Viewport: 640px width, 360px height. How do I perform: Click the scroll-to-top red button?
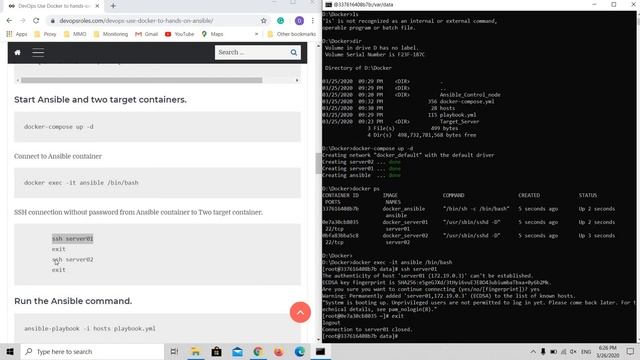pyautogui.click(x=300, y=312)
